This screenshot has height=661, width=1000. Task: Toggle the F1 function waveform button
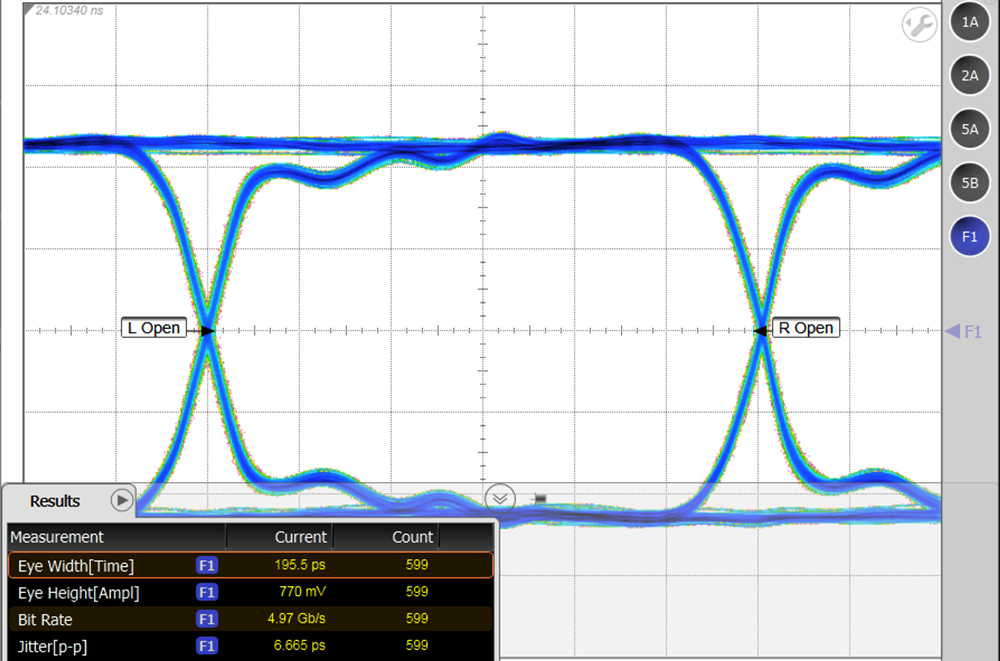click(x=969, y=237)
